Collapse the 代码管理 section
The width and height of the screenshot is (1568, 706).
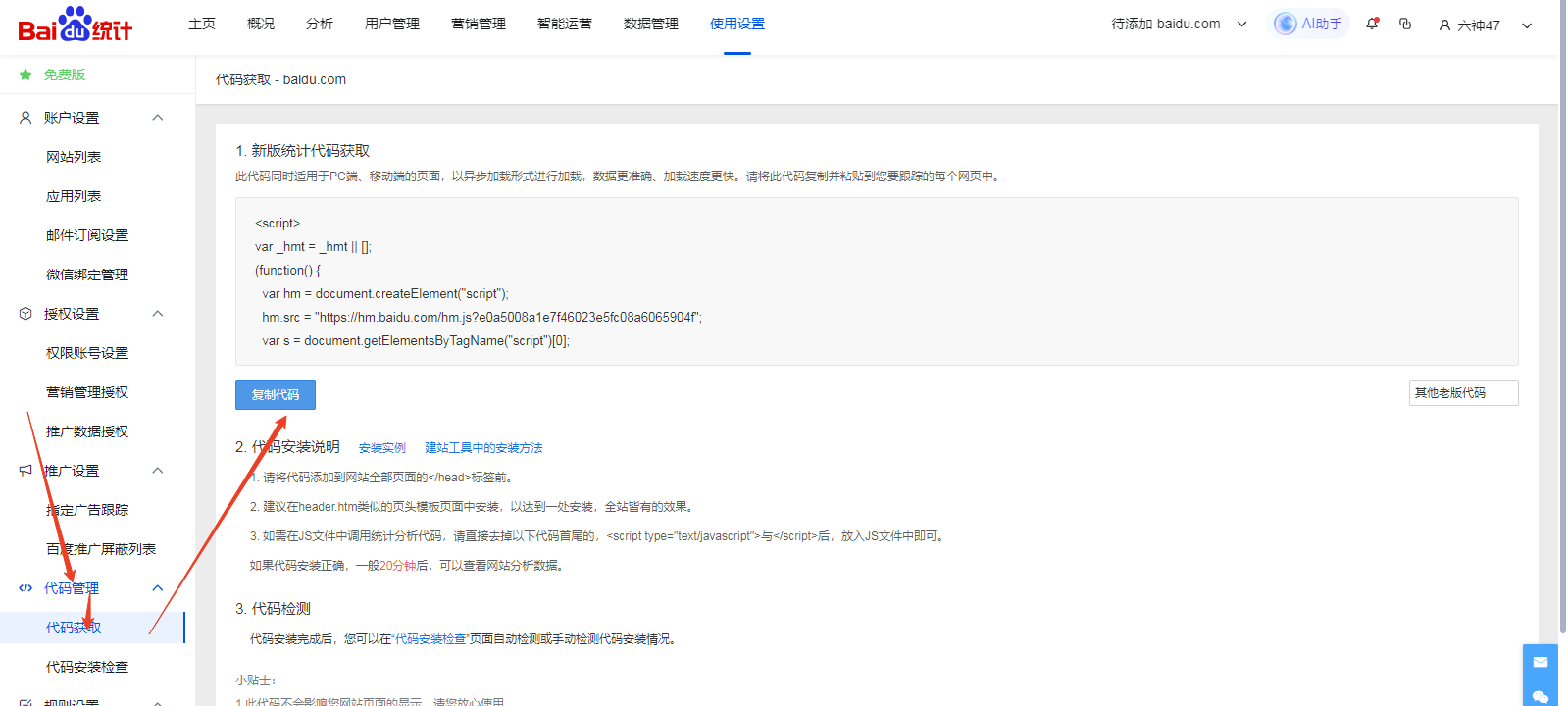click(158, 588)
